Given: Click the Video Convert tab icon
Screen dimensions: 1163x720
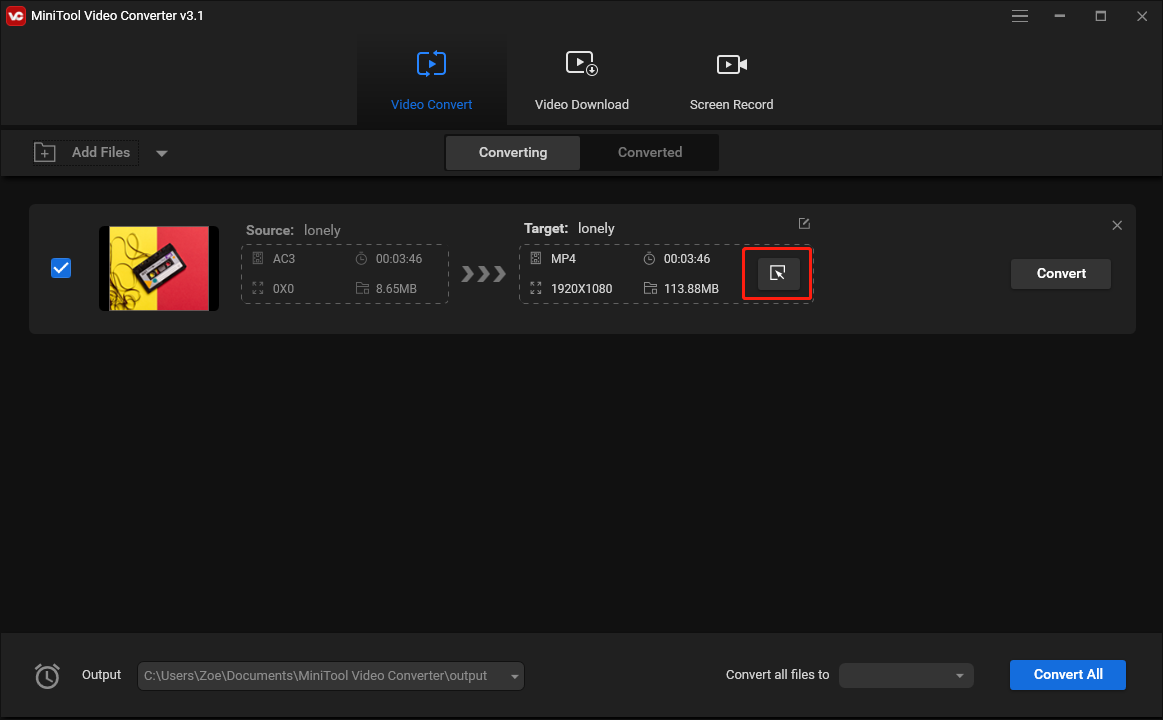Looking at the screenshot, I should coord(431,64).
